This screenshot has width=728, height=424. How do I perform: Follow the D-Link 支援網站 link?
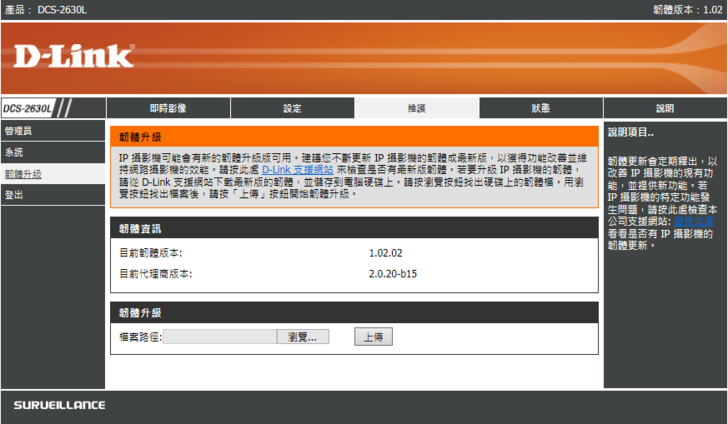[298, 170]
